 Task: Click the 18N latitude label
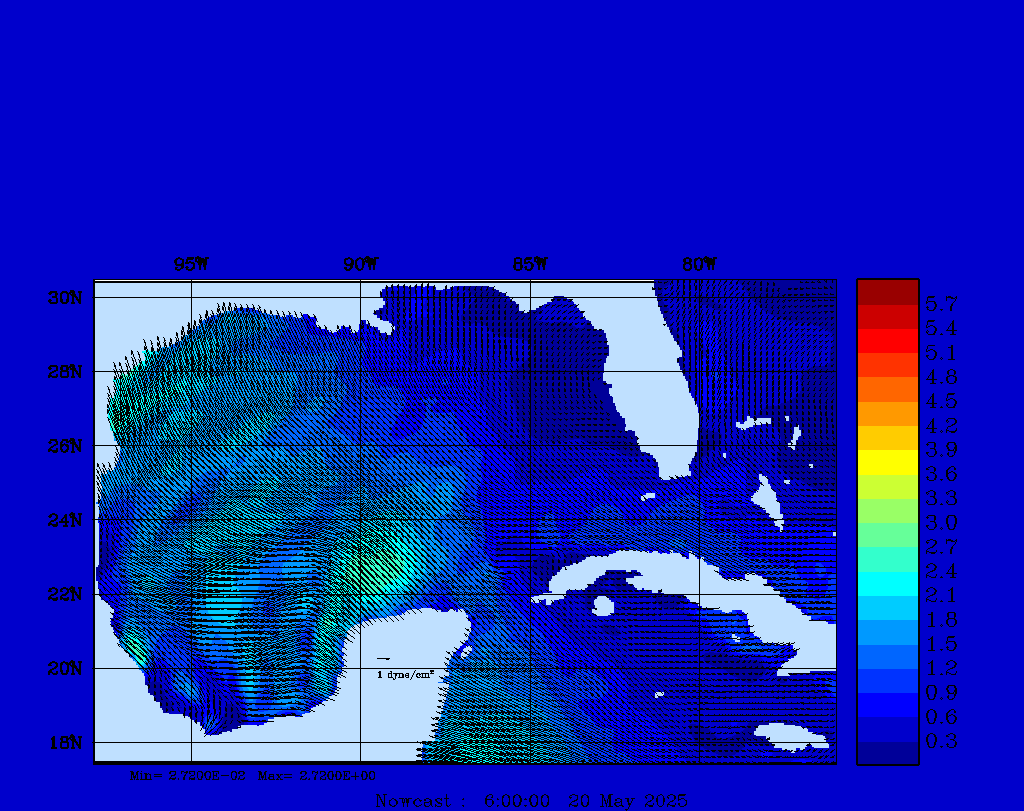click(63, 742)
